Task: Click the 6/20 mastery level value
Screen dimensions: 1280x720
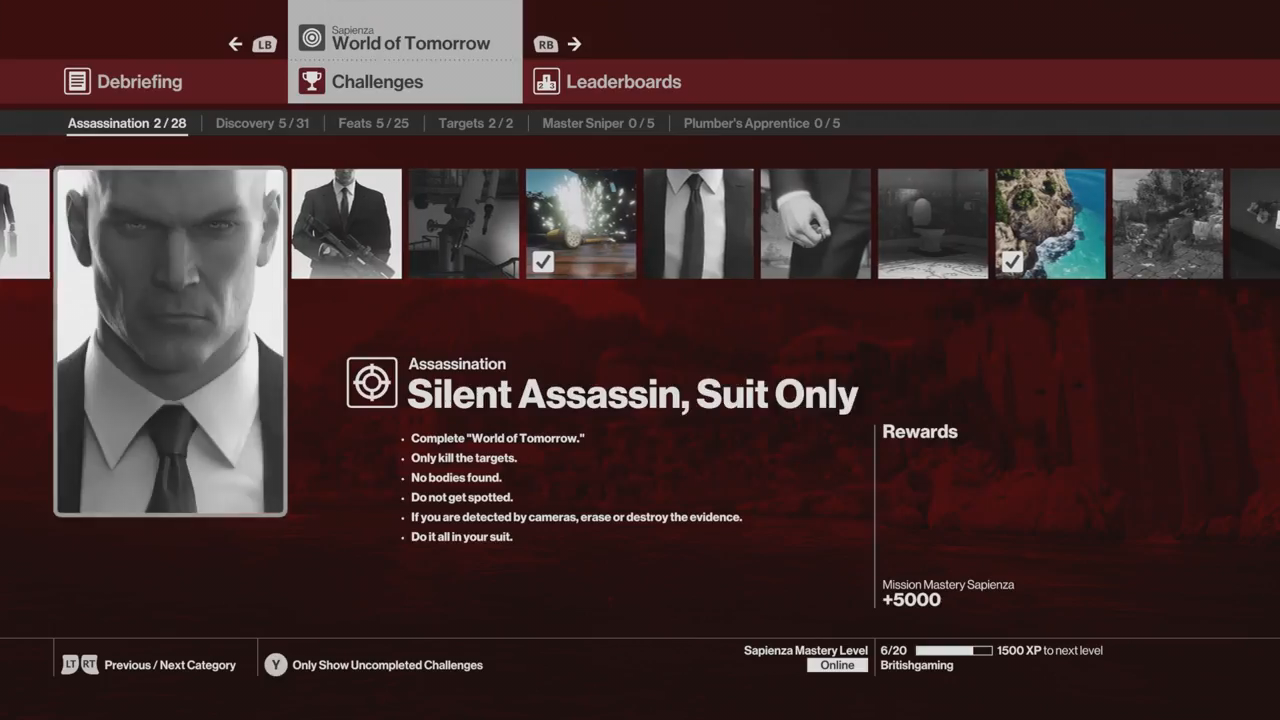Action: 894,651
